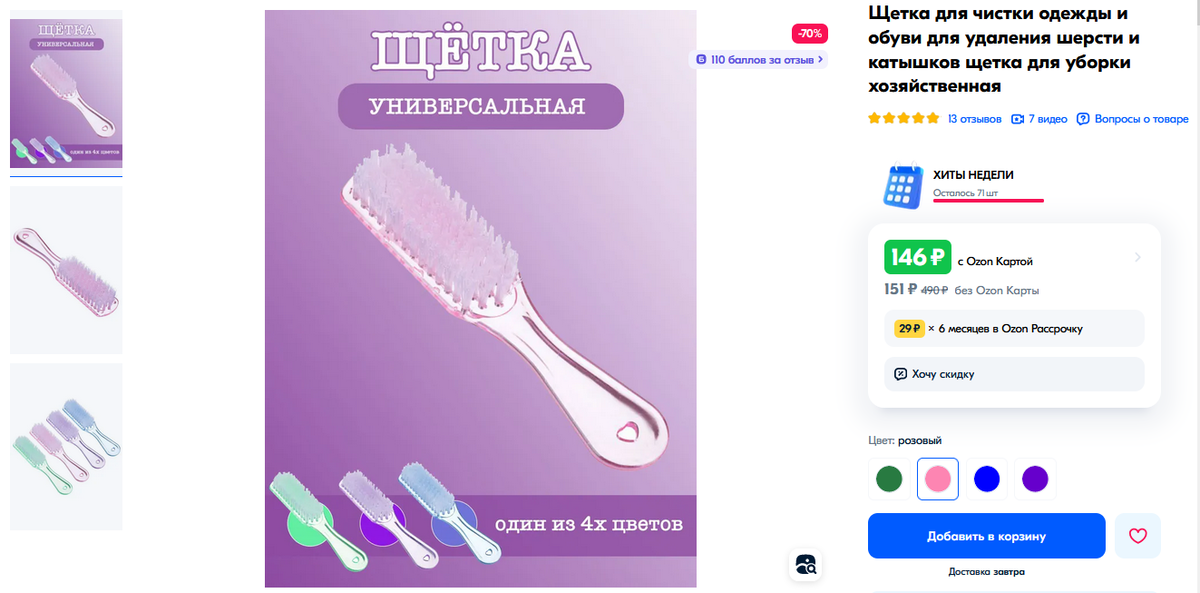The width and height of the screenshot is (1200, 593).
Task: Click the five-star rating icons
Action: (x=904, y=118)
